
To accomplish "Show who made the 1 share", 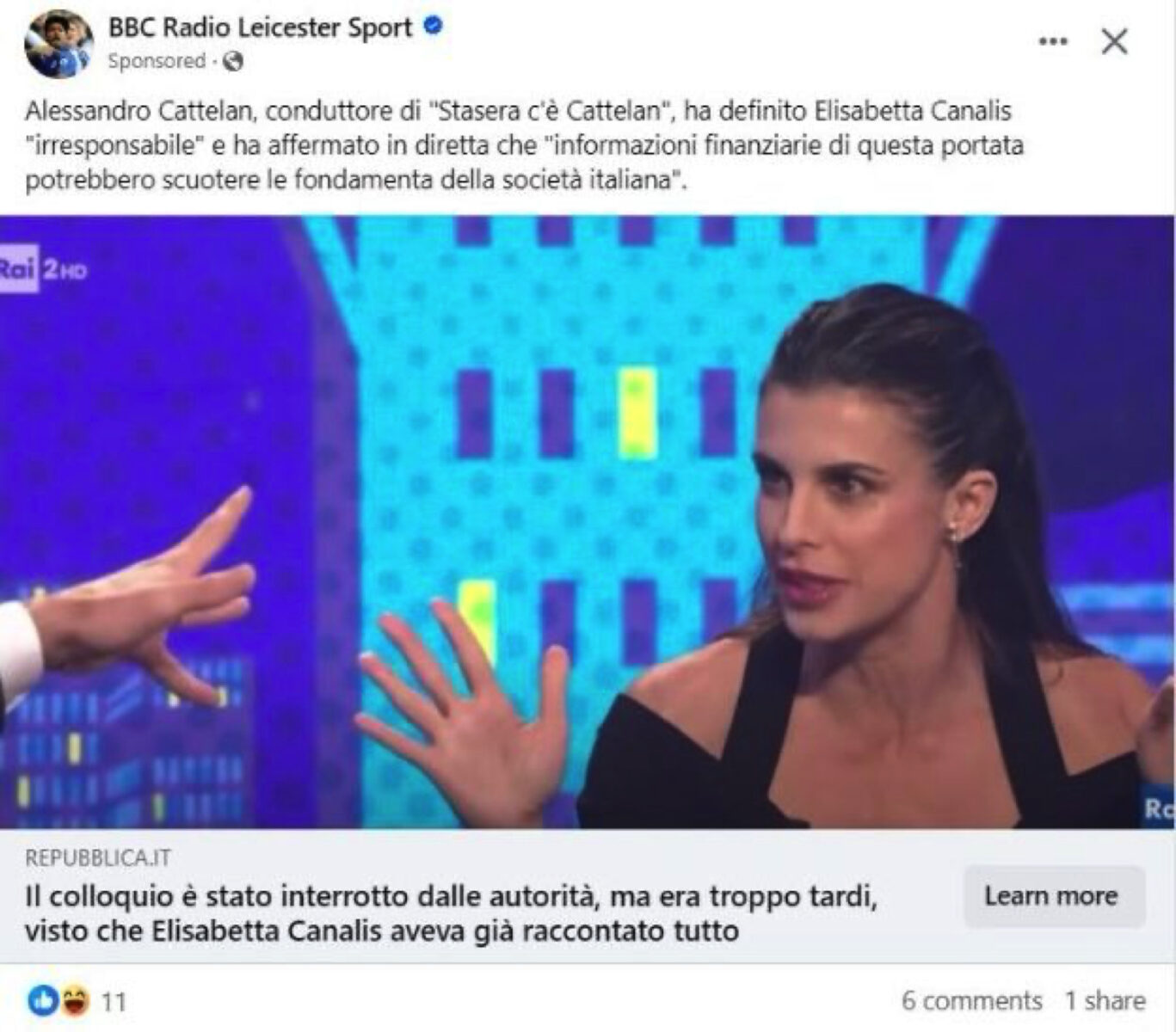I will (x=1105, y=1001).
